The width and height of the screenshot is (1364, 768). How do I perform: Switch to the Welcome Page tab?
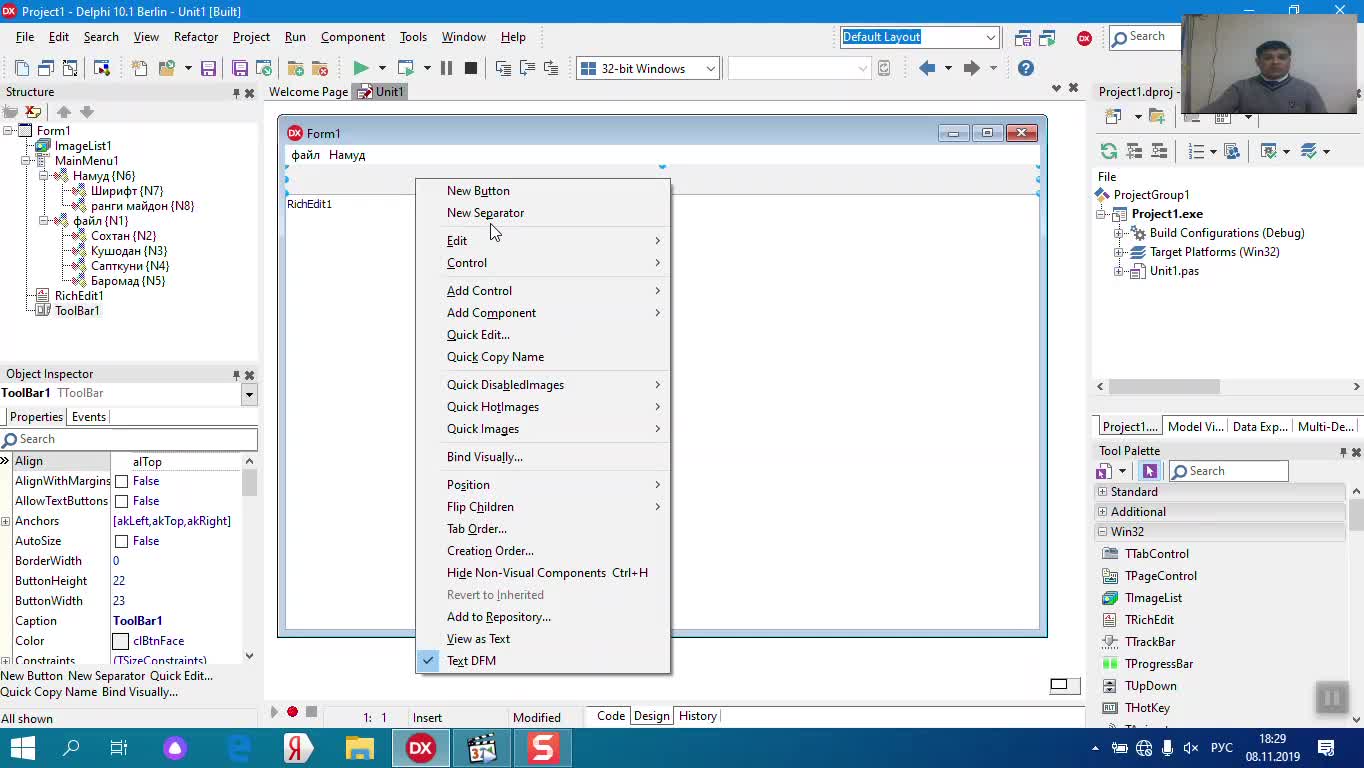tap(308, 92)
